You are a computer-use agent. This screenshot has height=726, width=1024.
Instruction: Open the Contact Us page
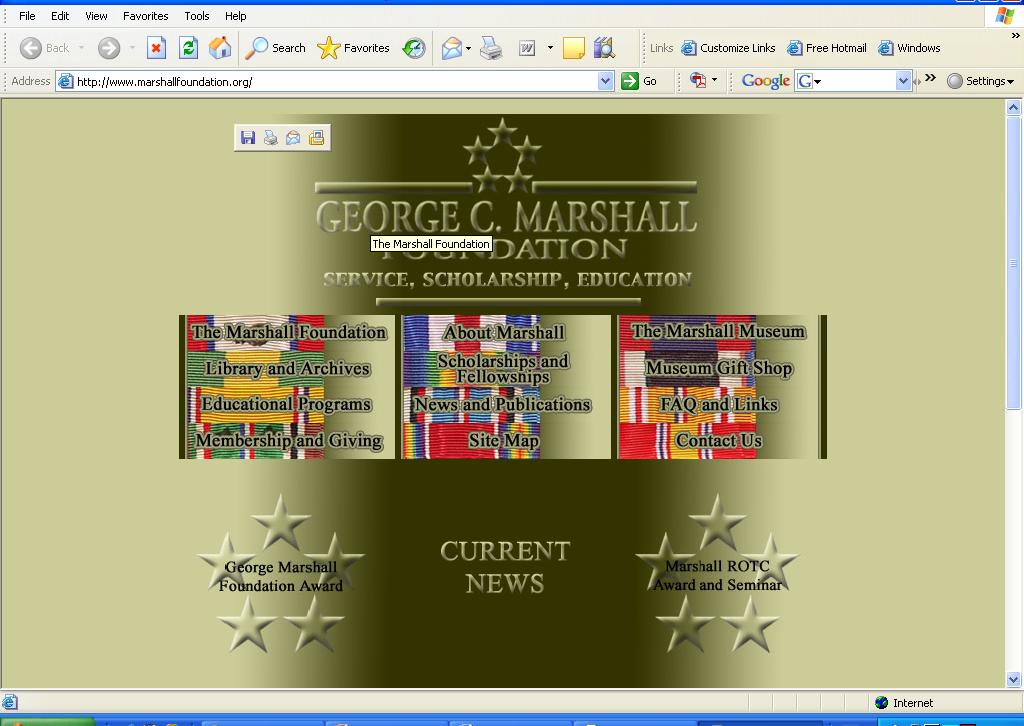[x=719, y=441]
